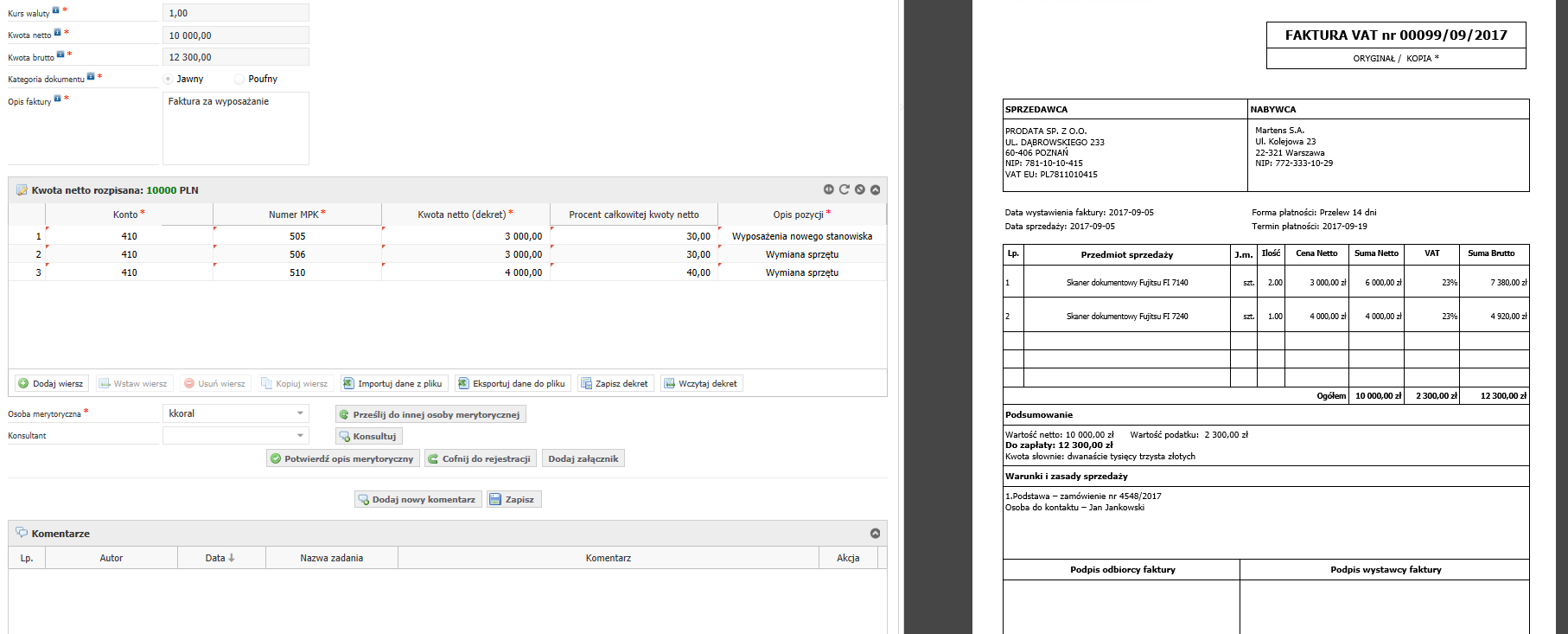Click Potwierdź opis merytoryczny button

tap(342, 458)
